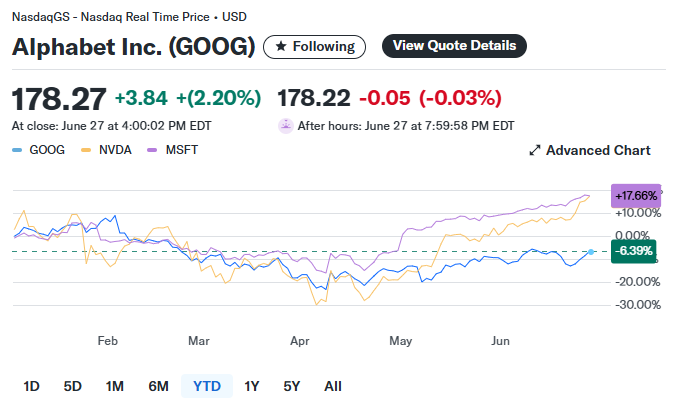This screenshot has width=674, height=400.
Task: Click the Jun axis label
Action: pos(500,341)
